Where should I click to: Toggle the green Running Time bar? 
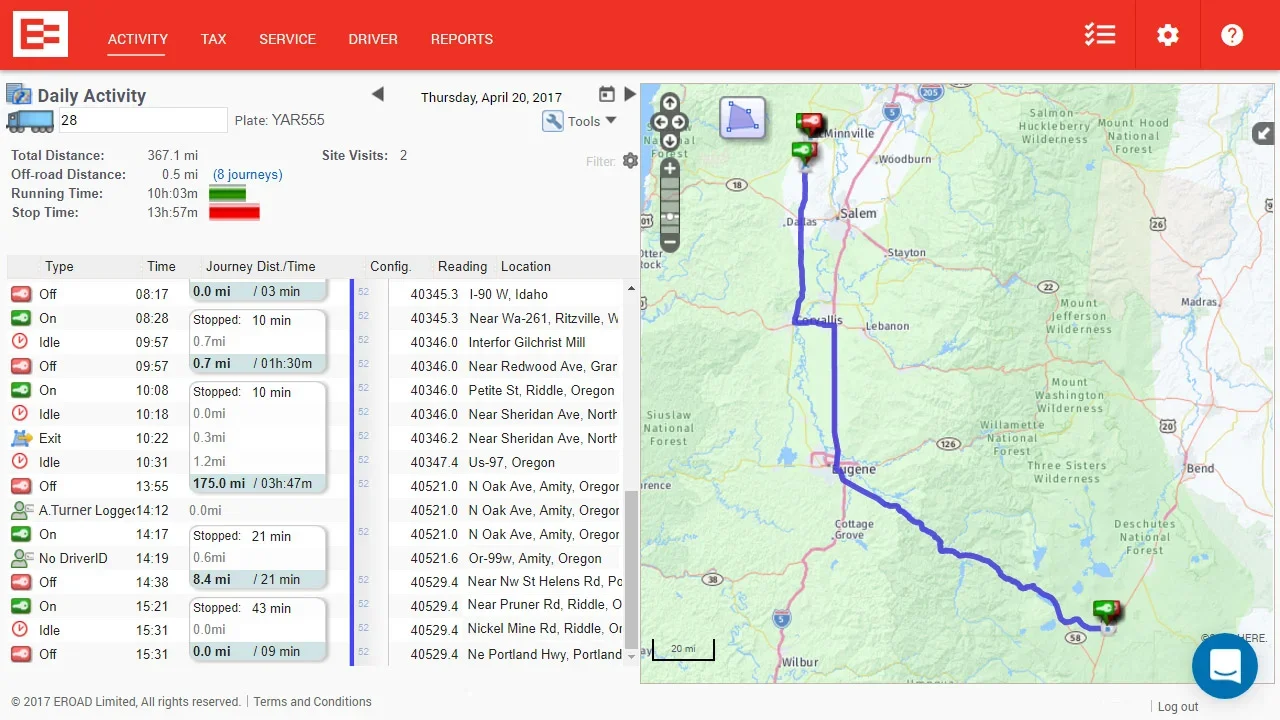click(x=227, y=193)
